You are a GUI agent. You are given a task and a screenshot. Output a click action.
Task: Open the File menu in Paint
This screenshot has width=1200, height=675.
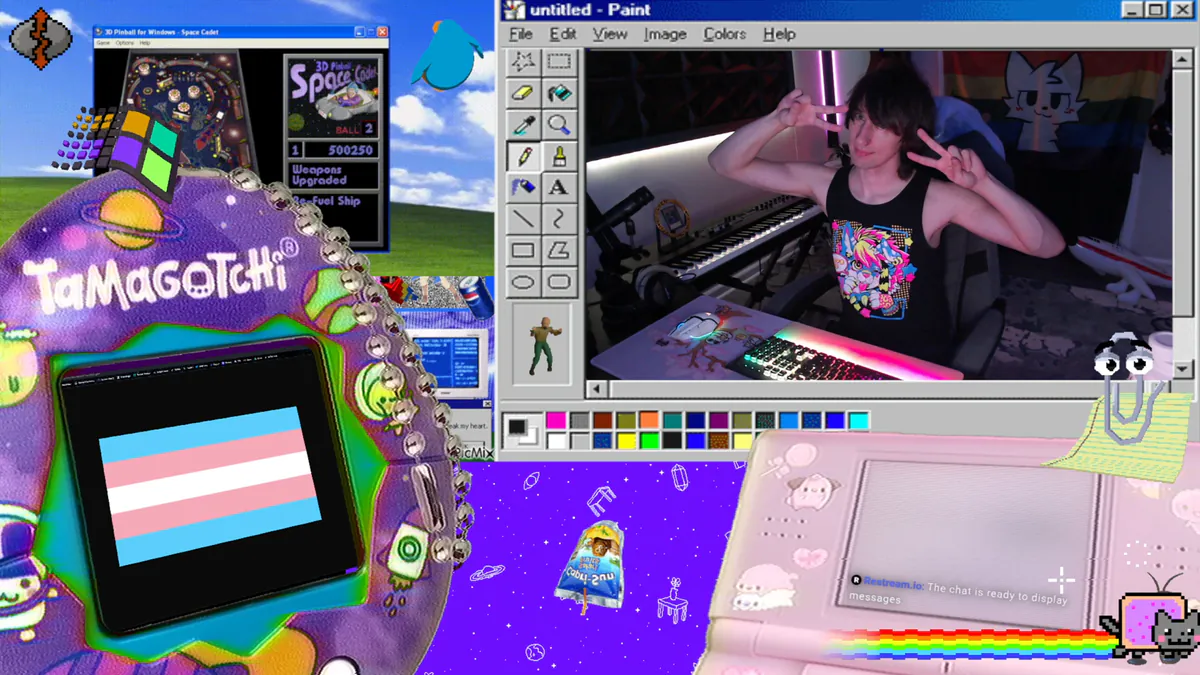(x=521, y=34)
